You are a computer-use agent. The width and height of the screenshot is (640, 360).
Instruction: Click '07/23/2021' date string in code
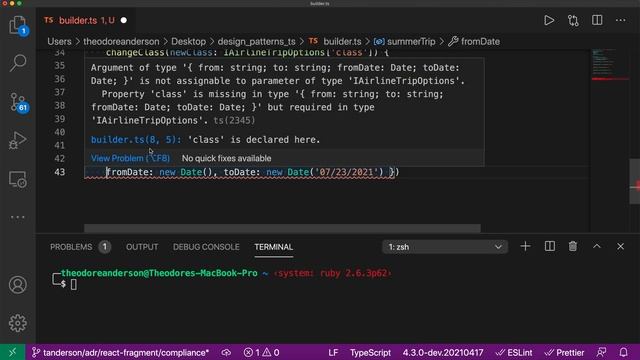[x=347, y=172]
